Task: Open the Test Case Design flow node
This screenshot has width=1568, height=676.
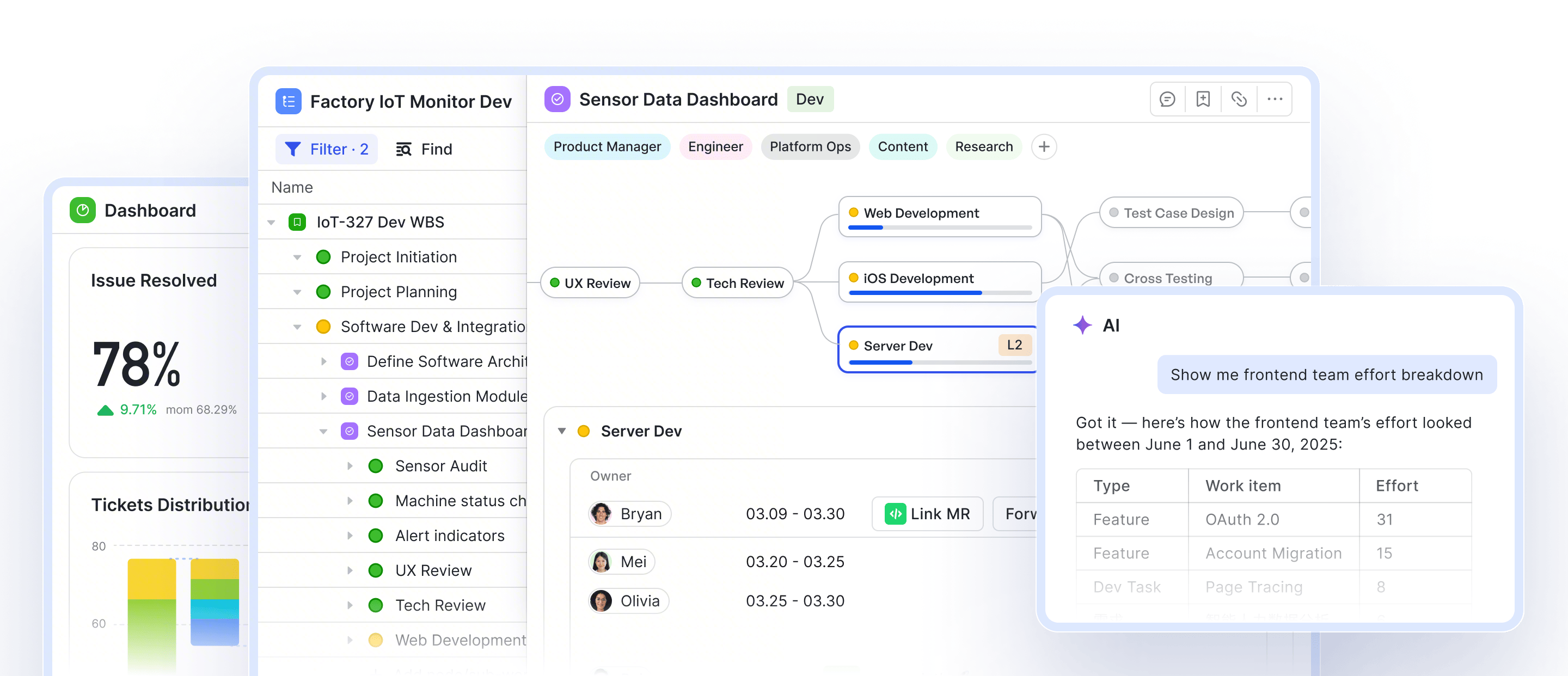Action: coord(1171,212)
